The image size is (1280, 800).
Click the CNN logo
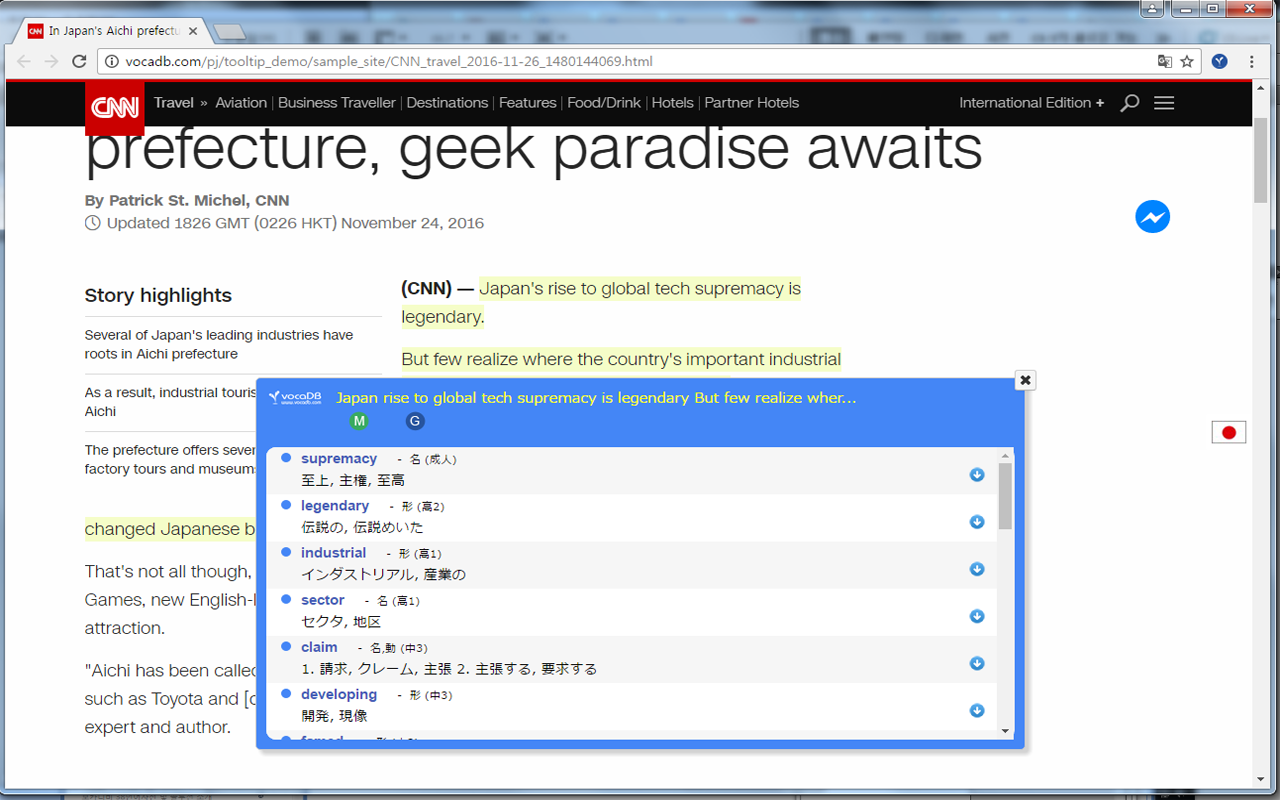coord(114,107)
